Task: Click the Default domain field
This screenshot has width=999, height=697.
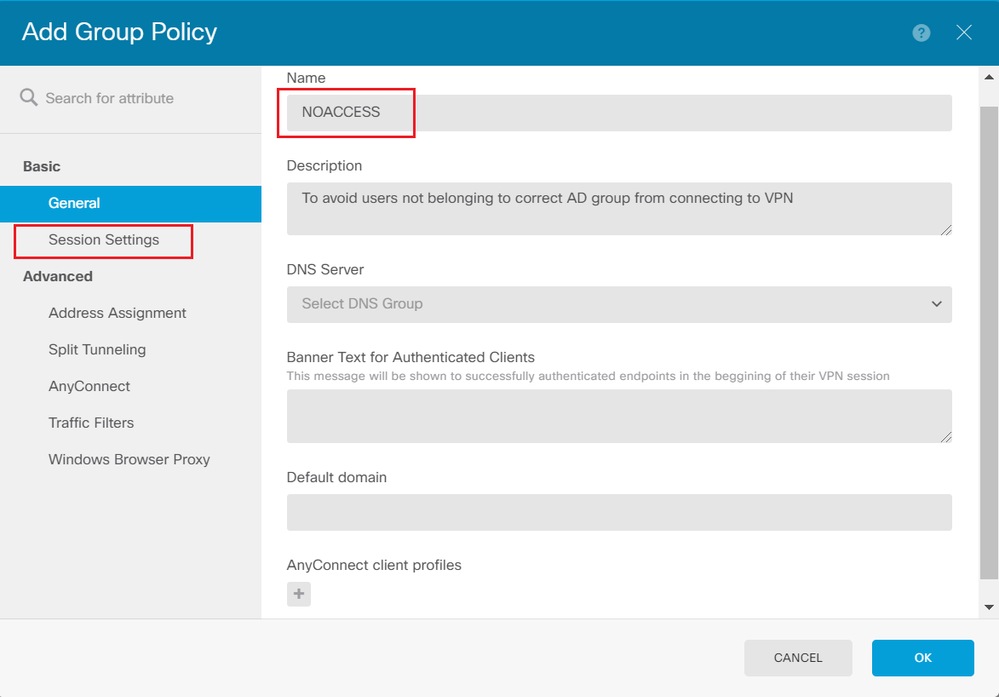Action: coord(618,512)
